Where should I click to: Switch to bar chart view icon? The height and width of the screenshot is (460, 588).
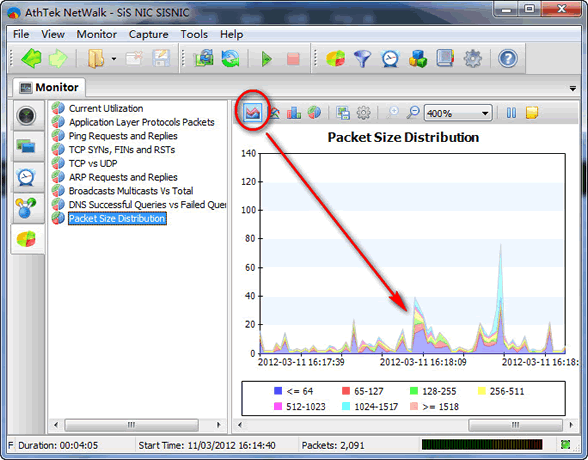pyautogui.click(x=294, y=112)
